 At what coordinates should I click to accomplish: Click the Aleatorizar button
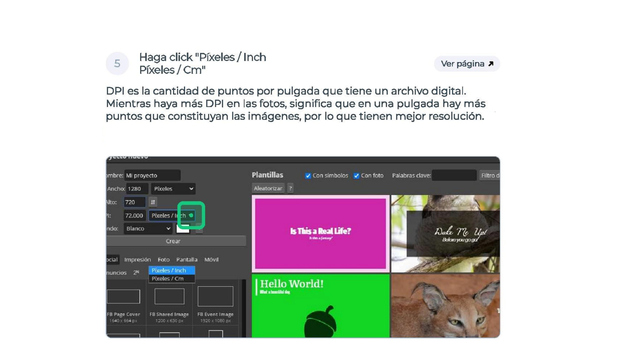[268, 188]
